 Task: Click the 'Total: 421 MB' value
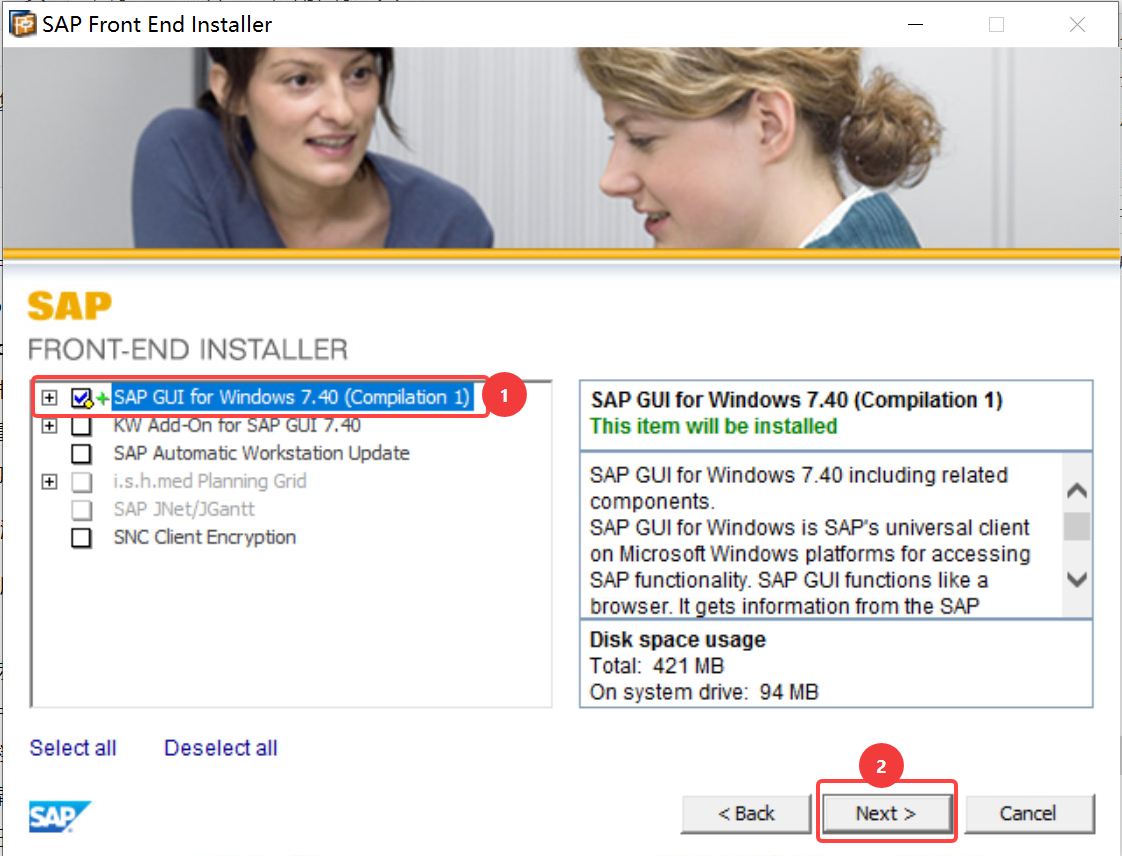(x=657, y=666)
